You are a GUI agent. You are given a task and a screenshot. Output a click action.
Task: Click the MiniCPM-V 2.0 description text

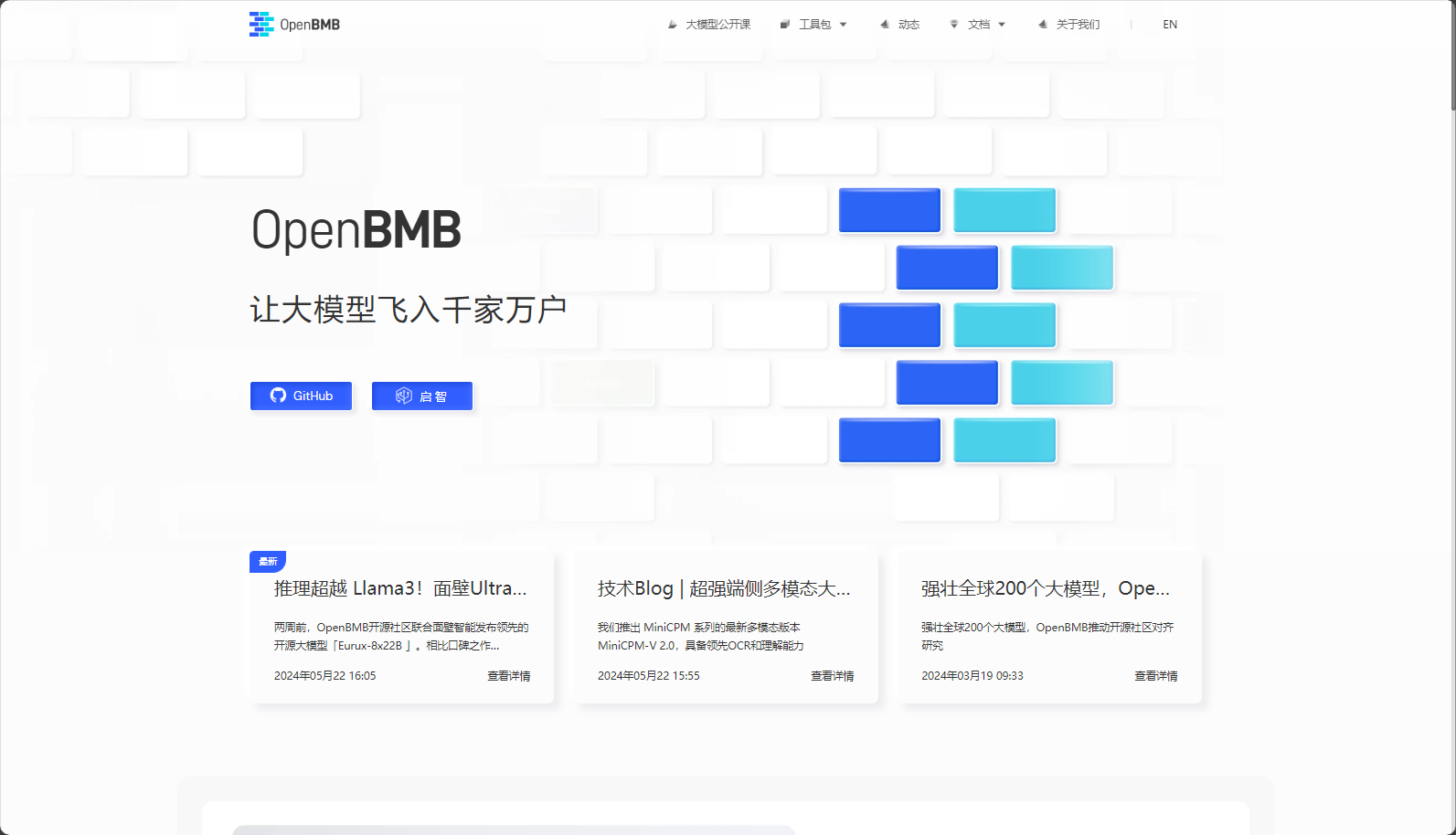click(x=701, y=636)
